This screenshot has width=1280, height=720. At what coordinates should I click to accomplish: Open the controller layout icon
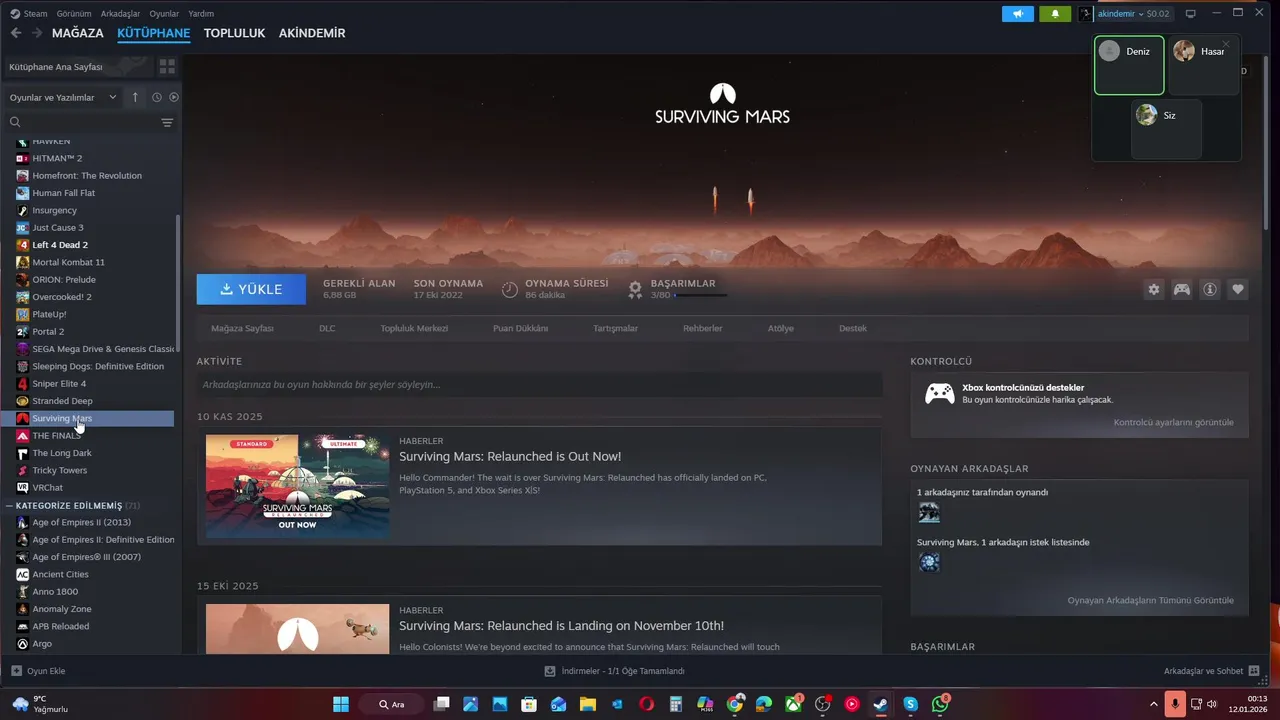(x=1182, y=289)
